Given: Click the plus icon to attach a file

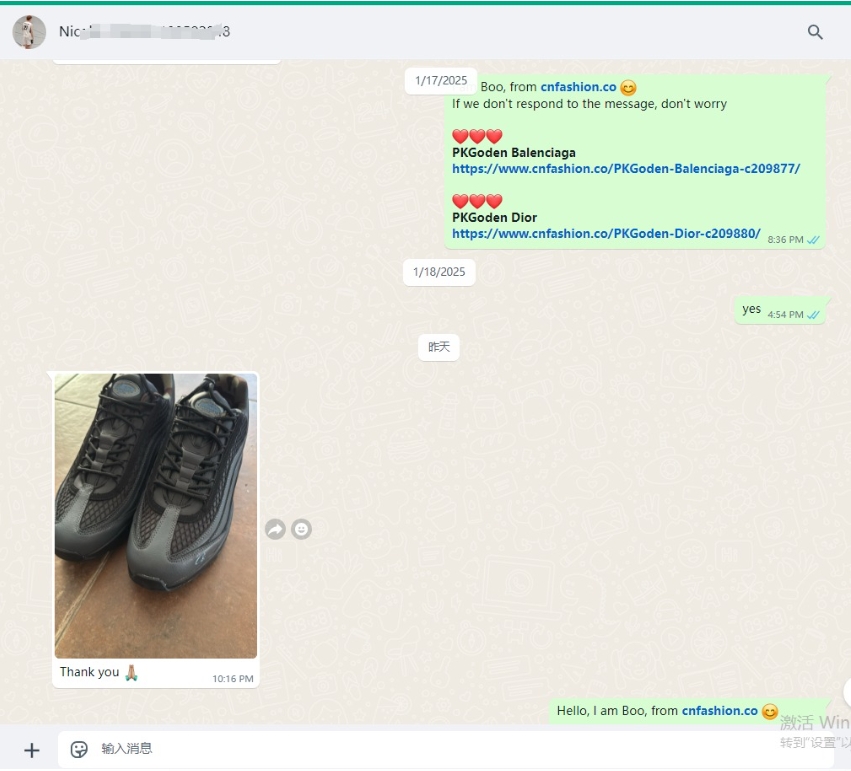Looking at the screenshot, I should click(x=31, y=749).
